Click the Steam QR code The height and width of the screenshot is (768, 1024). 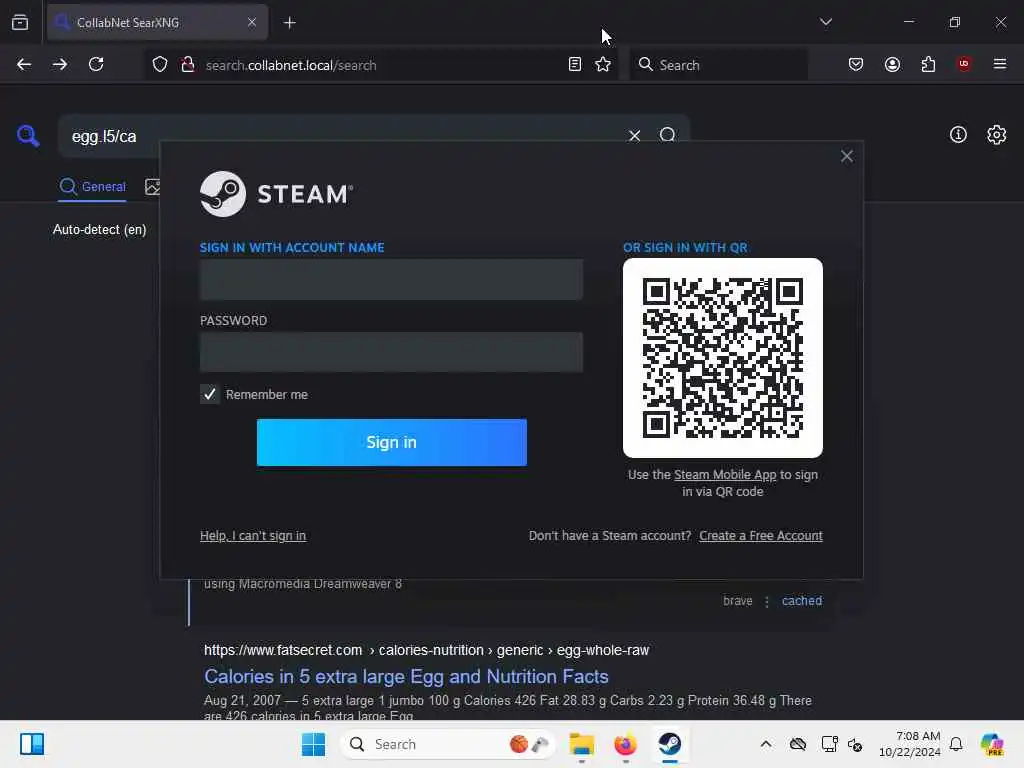pyautogui.click(x=722, y=358)
